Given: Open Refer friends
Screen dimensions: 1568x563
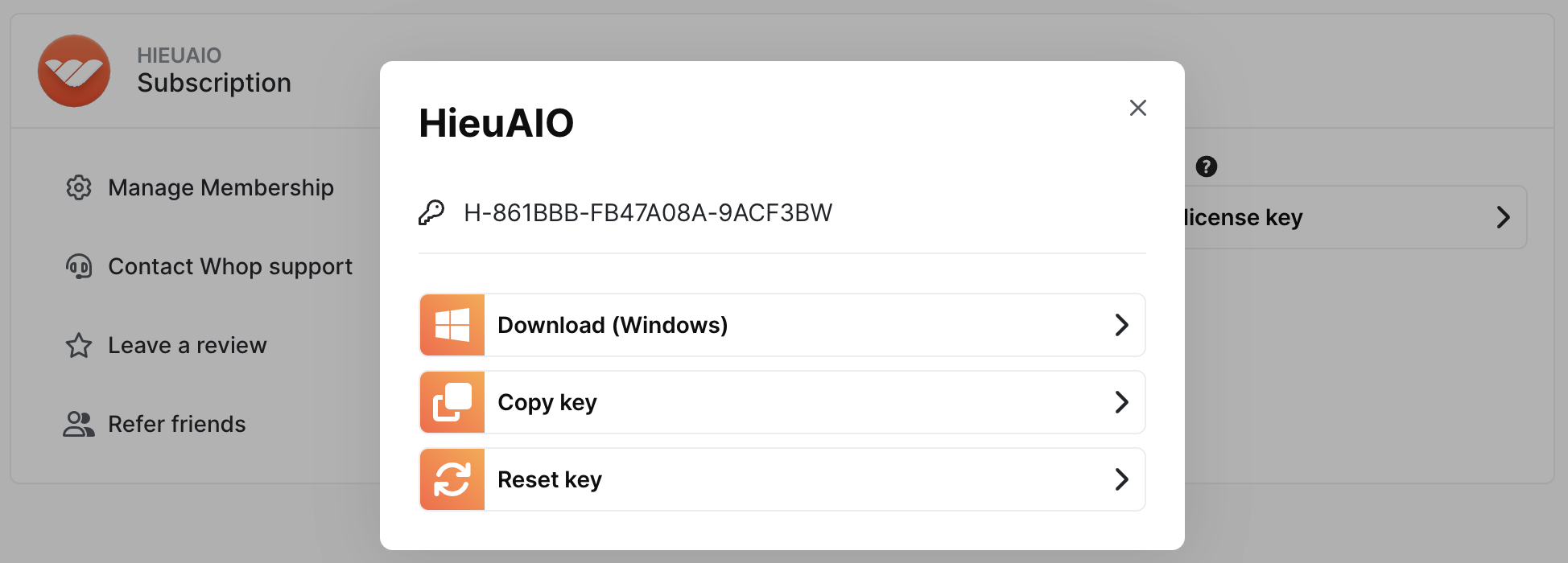Looking at the screenshot, I should pyautogui.click(x=177, y=424).
